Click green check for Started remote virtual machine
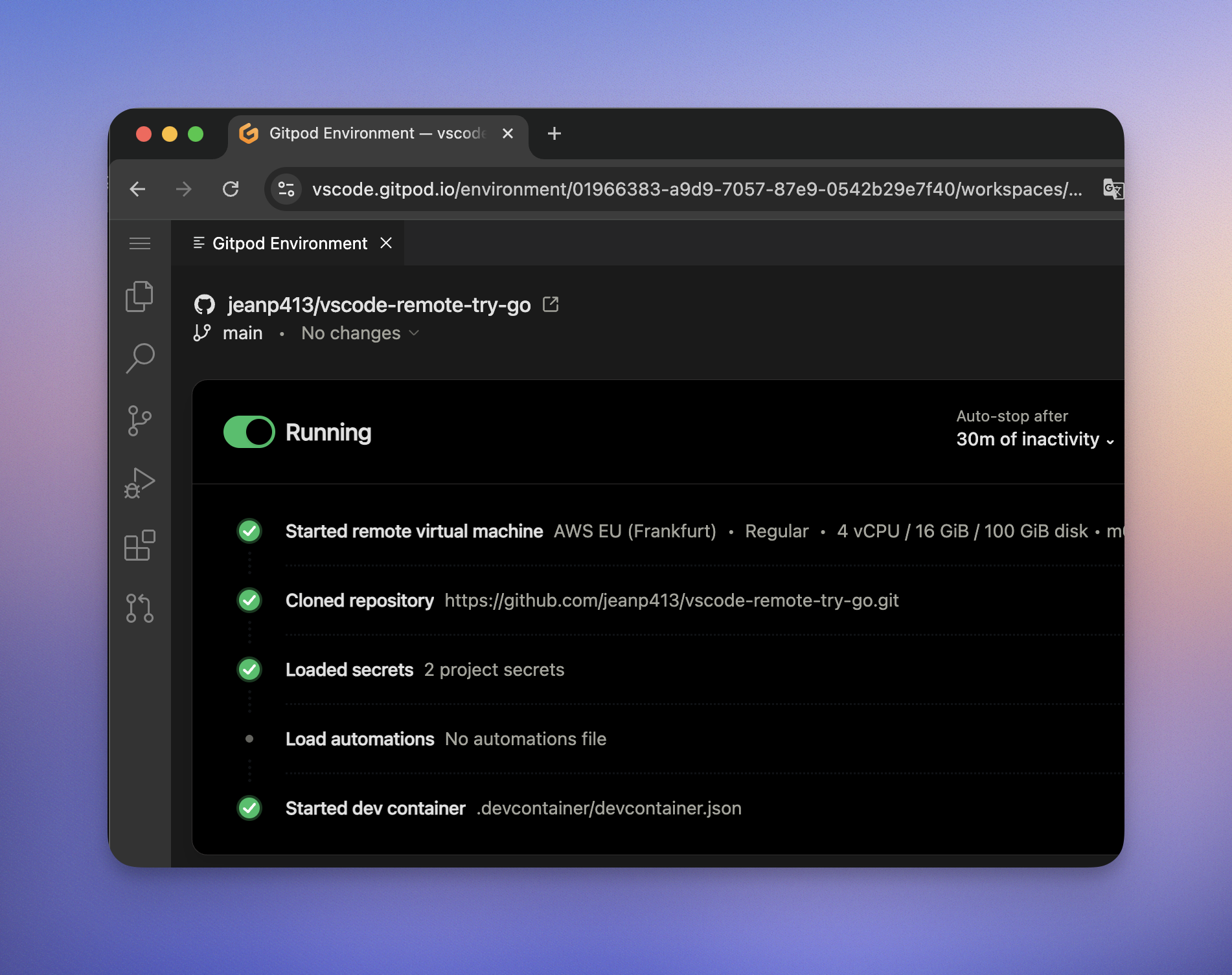1232x975 pixels. (249, 531)
